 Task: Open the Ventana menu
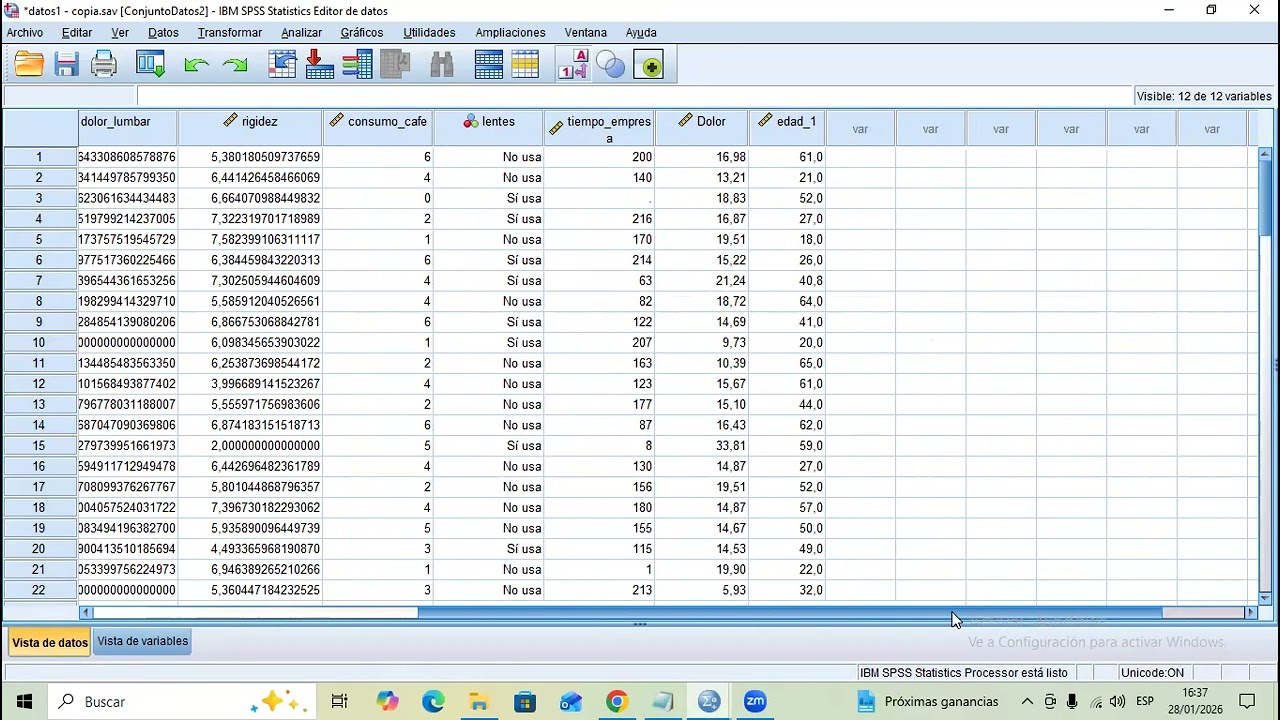click(x=586, y=33)
